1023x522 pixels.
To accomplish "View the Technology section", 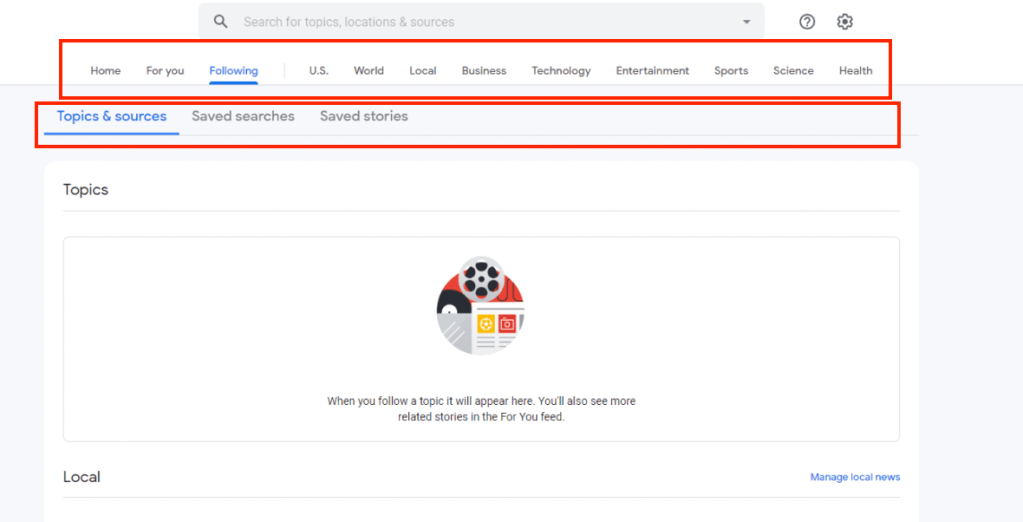I will (x=561, y=71).
